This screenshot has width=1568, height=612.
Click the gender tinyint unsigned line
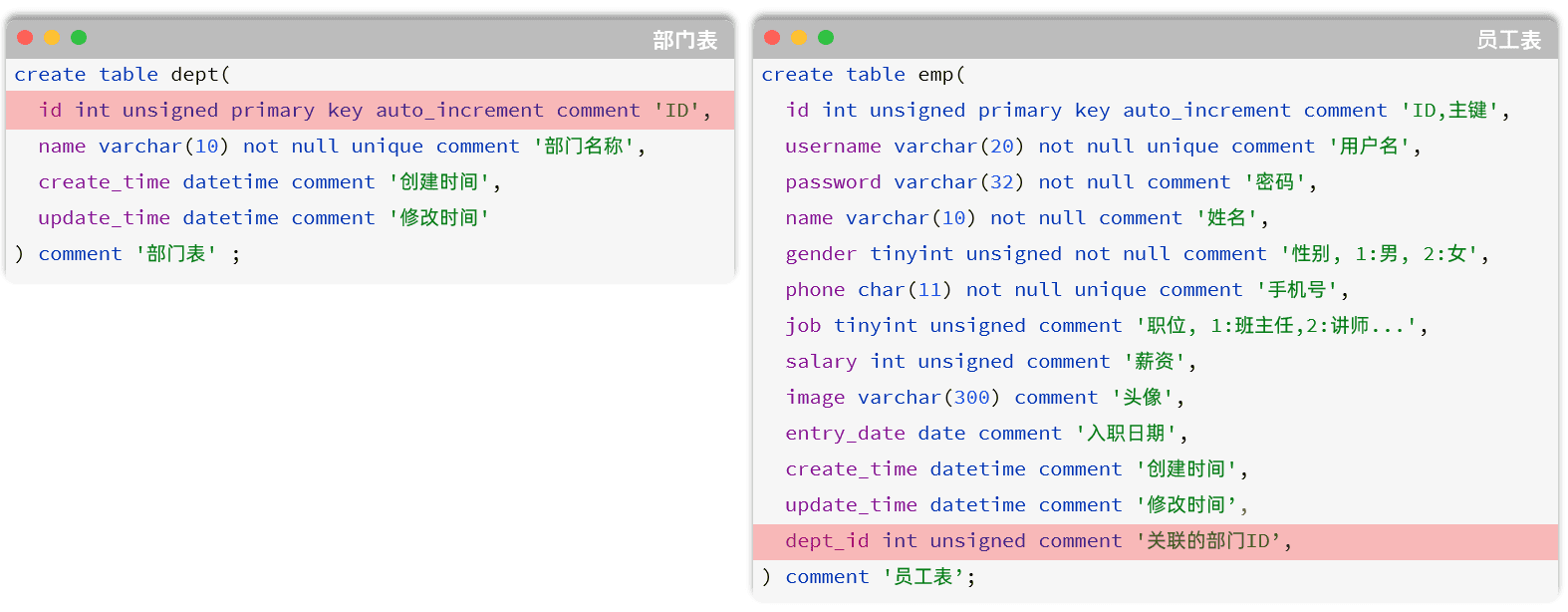point(1136,254)
